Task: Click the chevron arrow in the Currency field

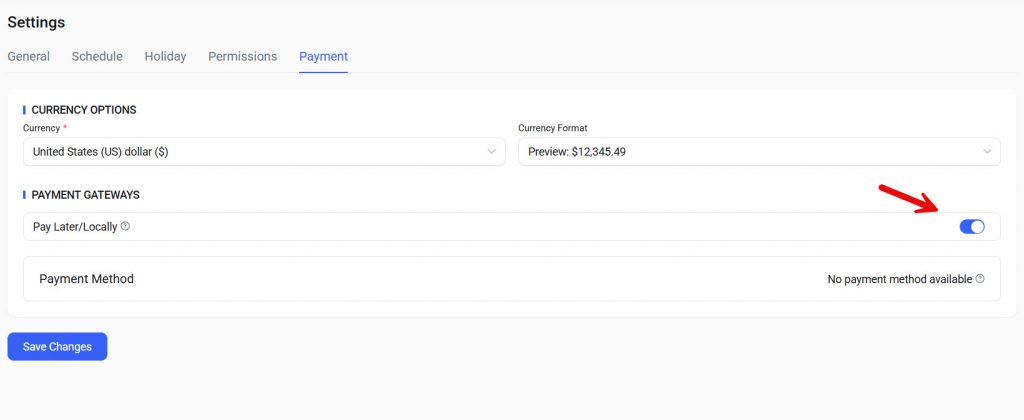Action: [491, 152]
